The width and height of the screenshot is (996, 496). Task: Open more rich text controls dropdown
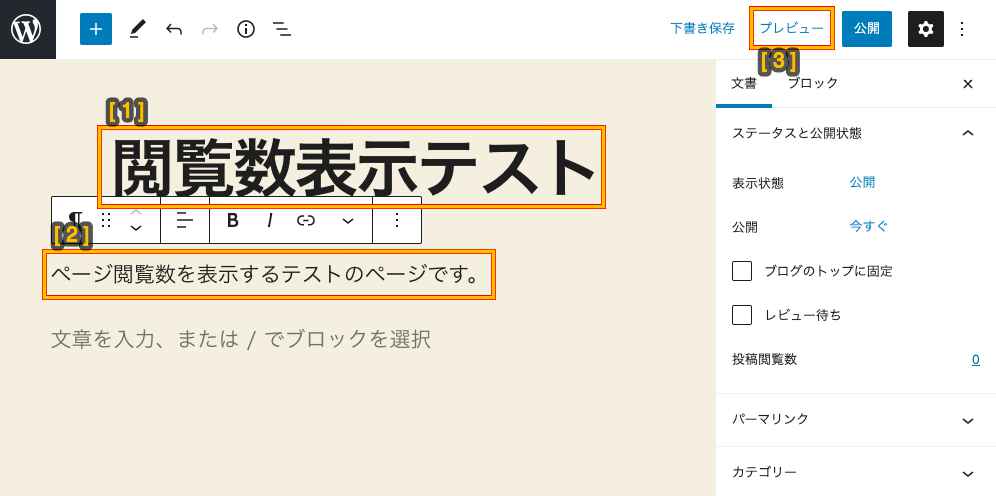[347, 220]
